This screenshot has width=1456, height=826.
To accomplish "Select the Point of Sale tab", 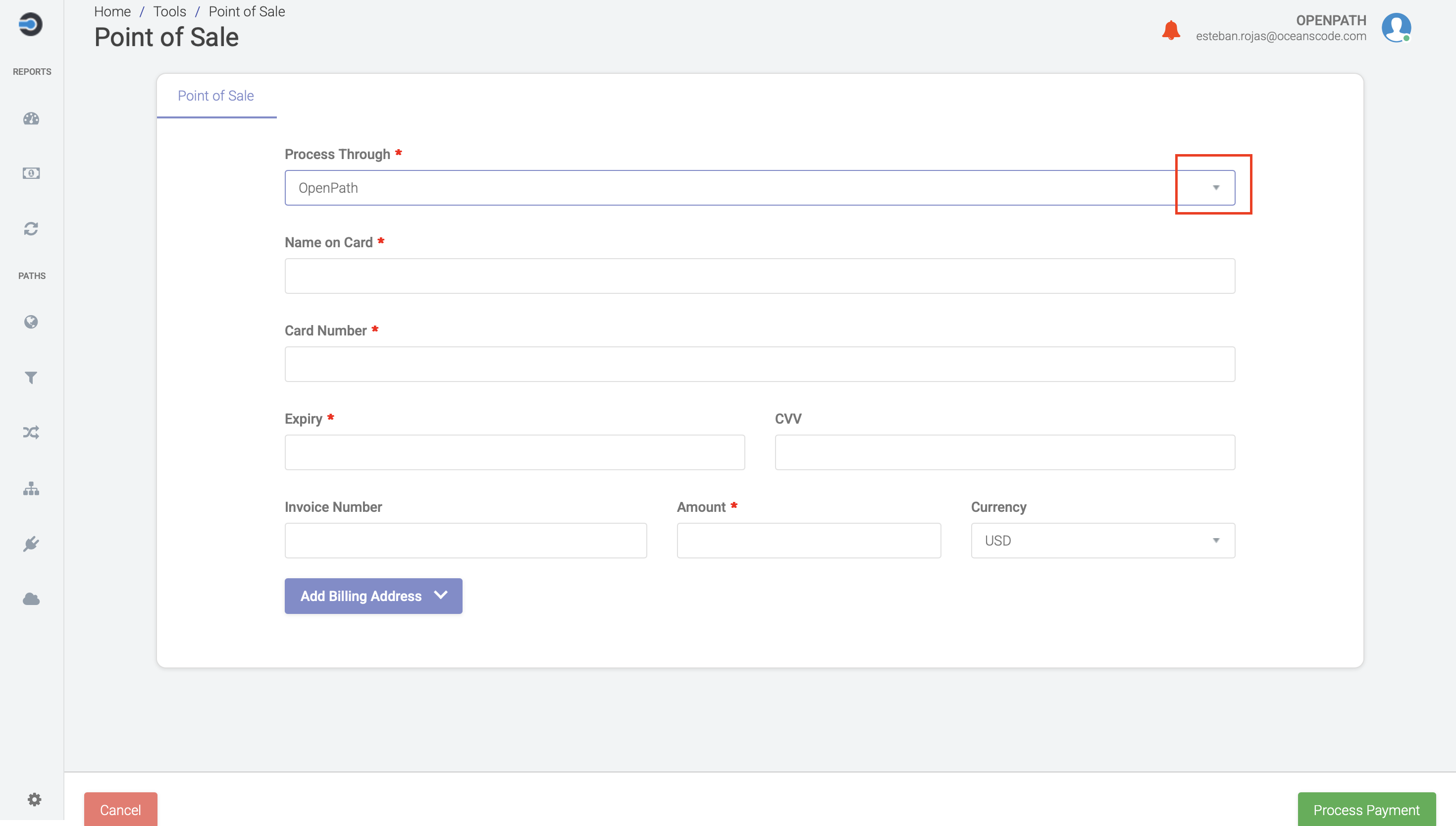I will point(216,96).
